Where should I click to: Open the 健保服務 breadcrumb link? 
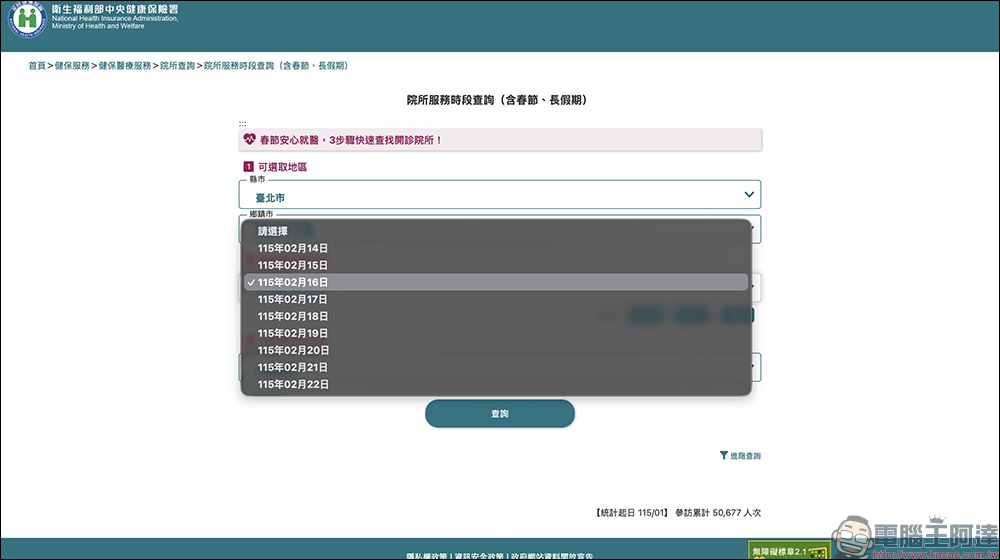click(72, 66)
